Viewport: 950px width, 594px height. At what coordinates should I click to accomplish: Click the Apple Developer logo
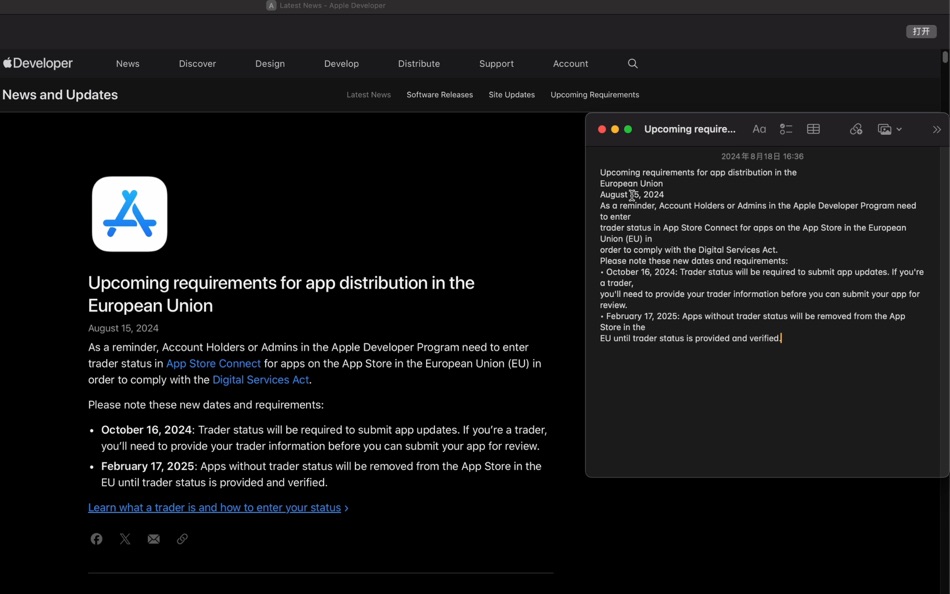pyautogui.click(x=38, y=63)
